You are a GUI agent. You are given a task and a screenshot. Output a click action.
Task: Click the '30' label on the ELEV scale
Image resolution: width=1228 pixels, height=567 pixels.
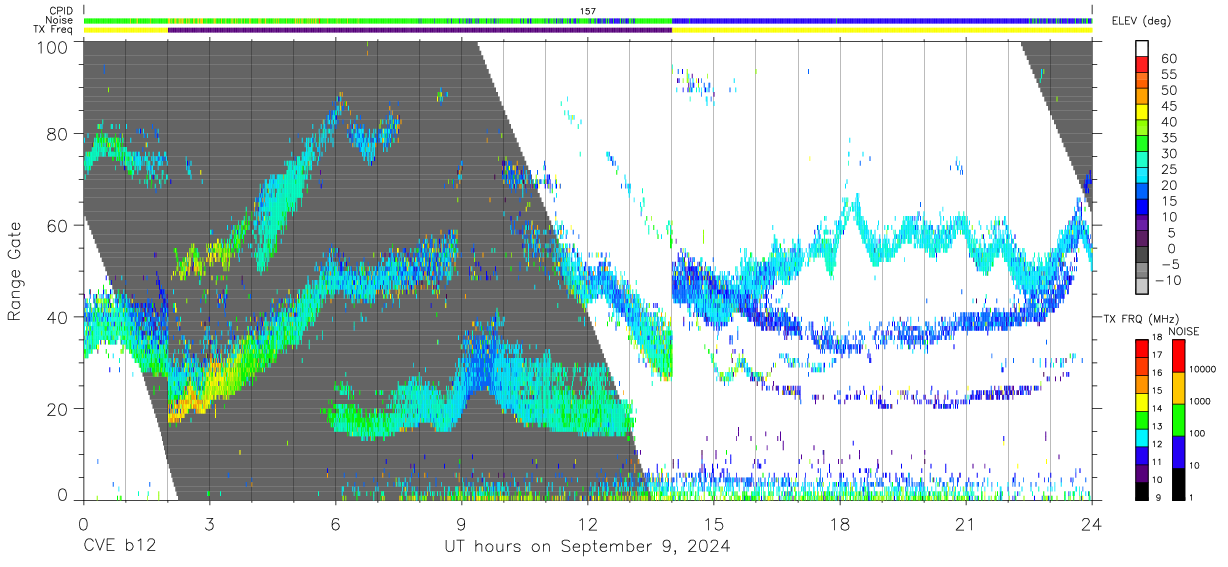pyautogui.click(x=1169, y=154)
